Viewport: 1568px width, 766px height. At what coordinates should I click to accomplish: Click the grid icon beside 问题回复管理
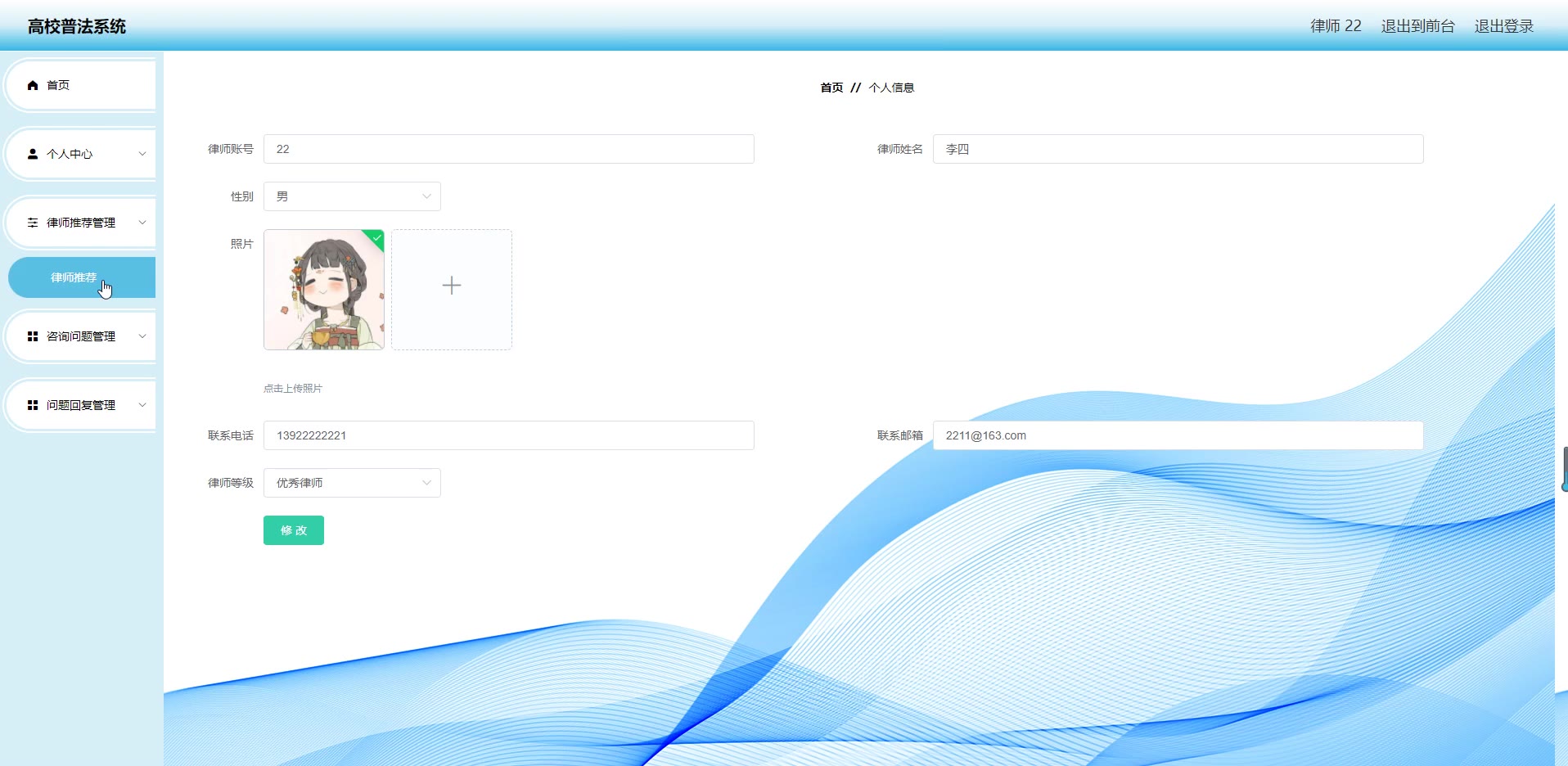[x=33, y=405]
